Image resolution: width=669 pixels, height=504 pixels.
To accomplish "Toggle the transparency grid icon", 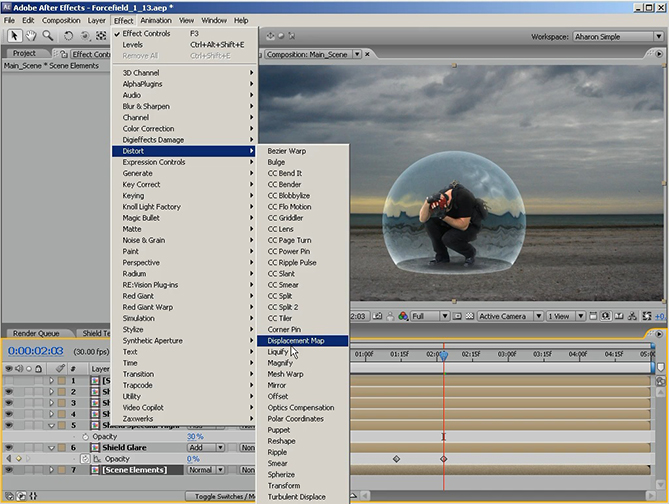I will pos(469,316).
